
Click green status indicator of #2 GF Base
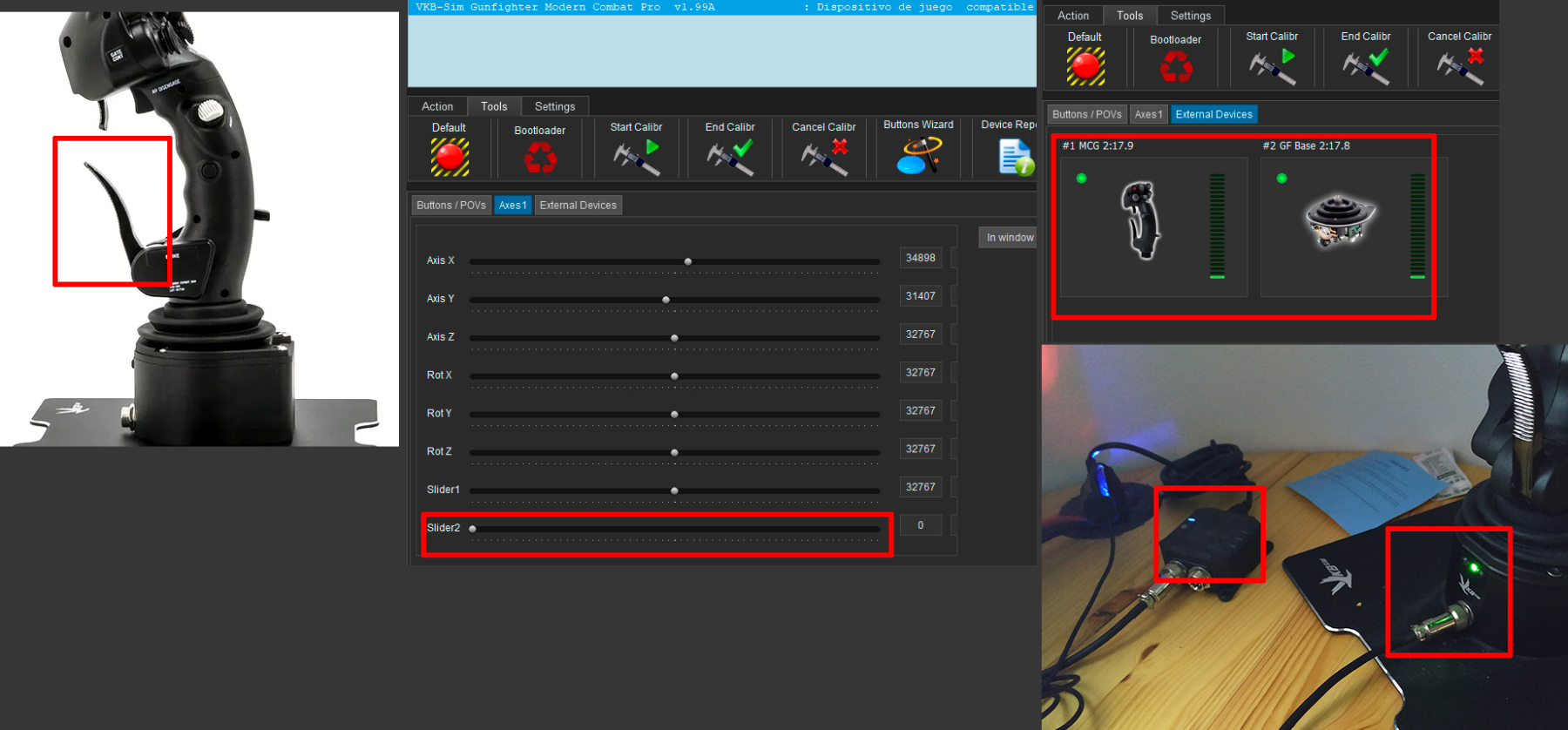(1281, 179)
